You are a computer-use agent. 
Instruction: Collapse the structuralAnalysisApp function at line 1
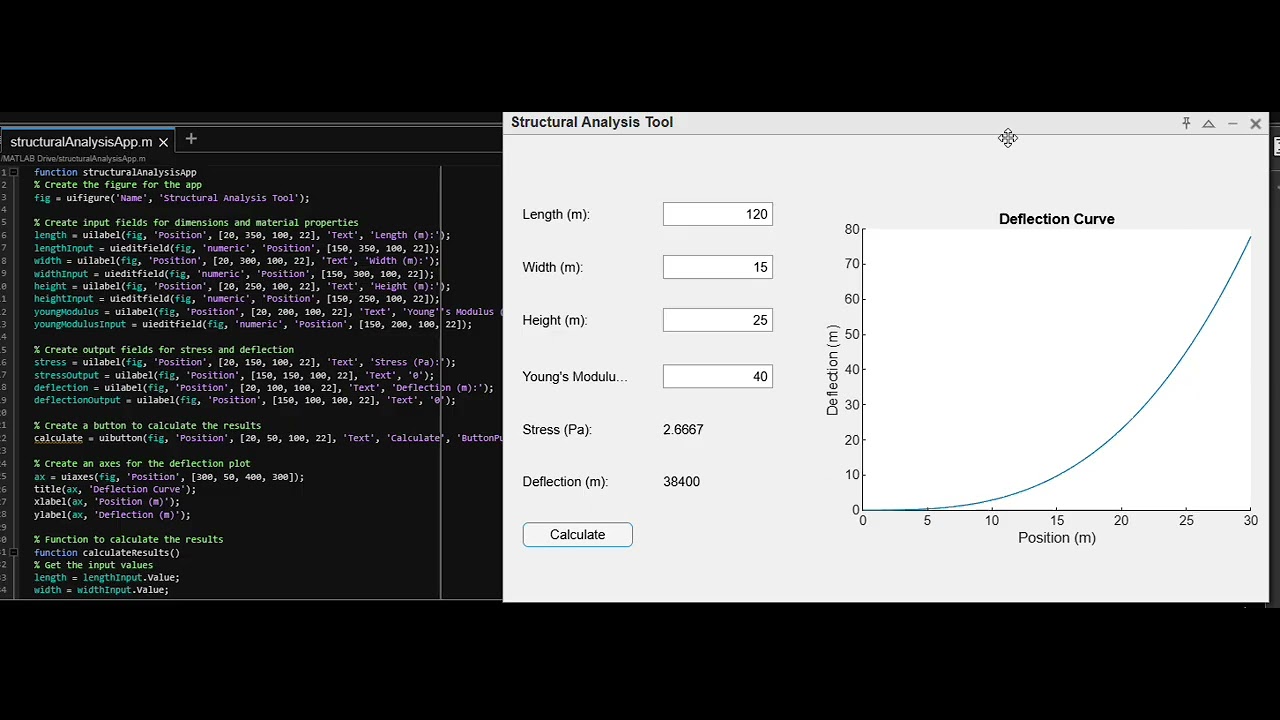[13, 172]
